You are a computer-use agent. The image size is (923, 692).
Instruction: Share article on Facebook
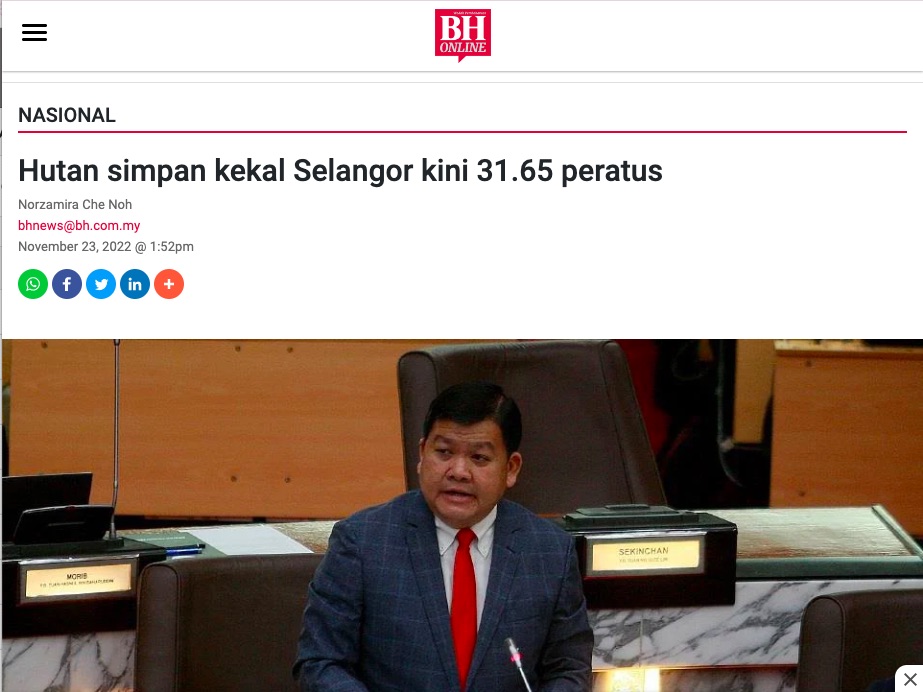coord(67,284)
